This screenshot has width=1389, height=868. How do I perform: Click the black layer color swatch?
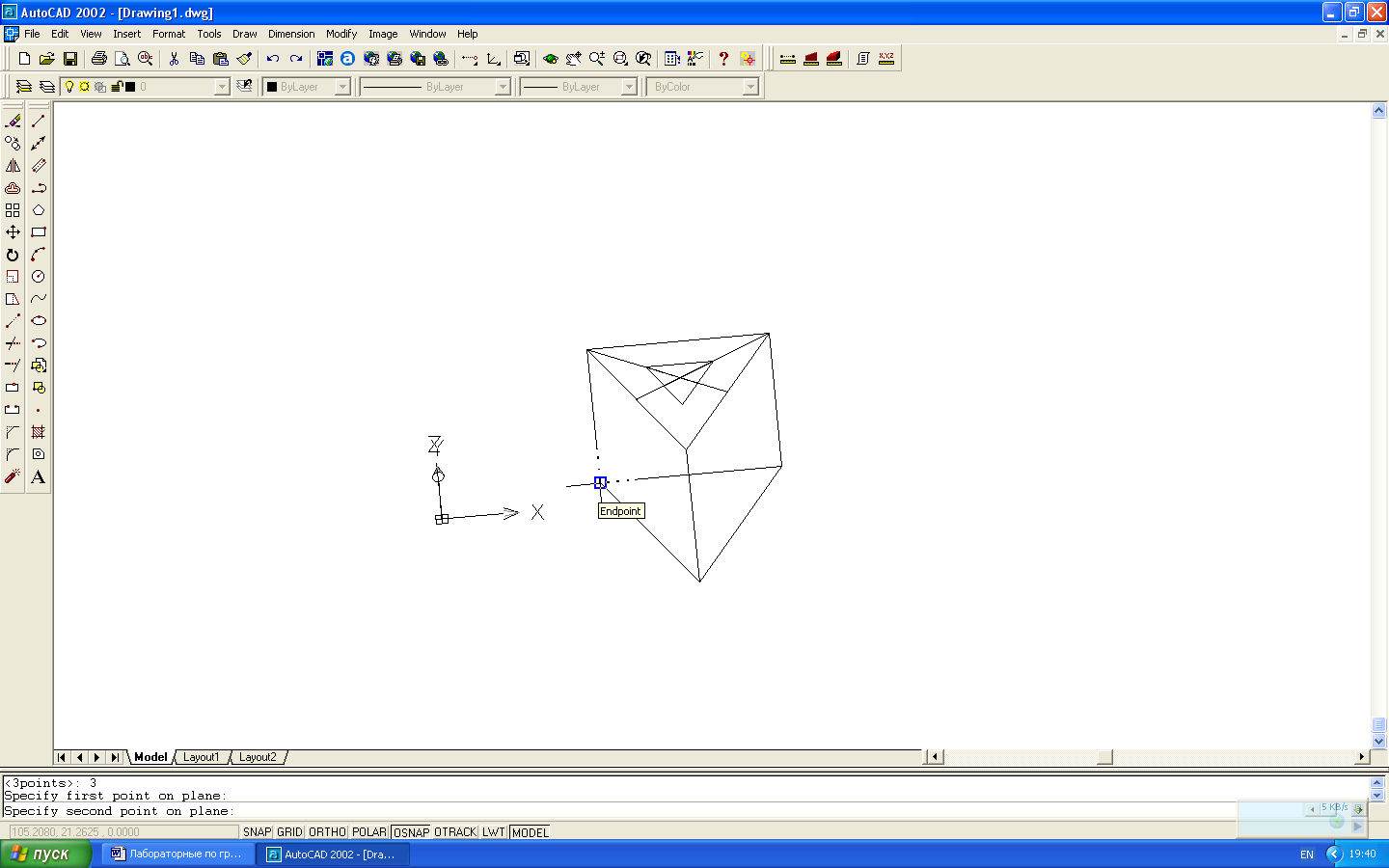point(130,87)
